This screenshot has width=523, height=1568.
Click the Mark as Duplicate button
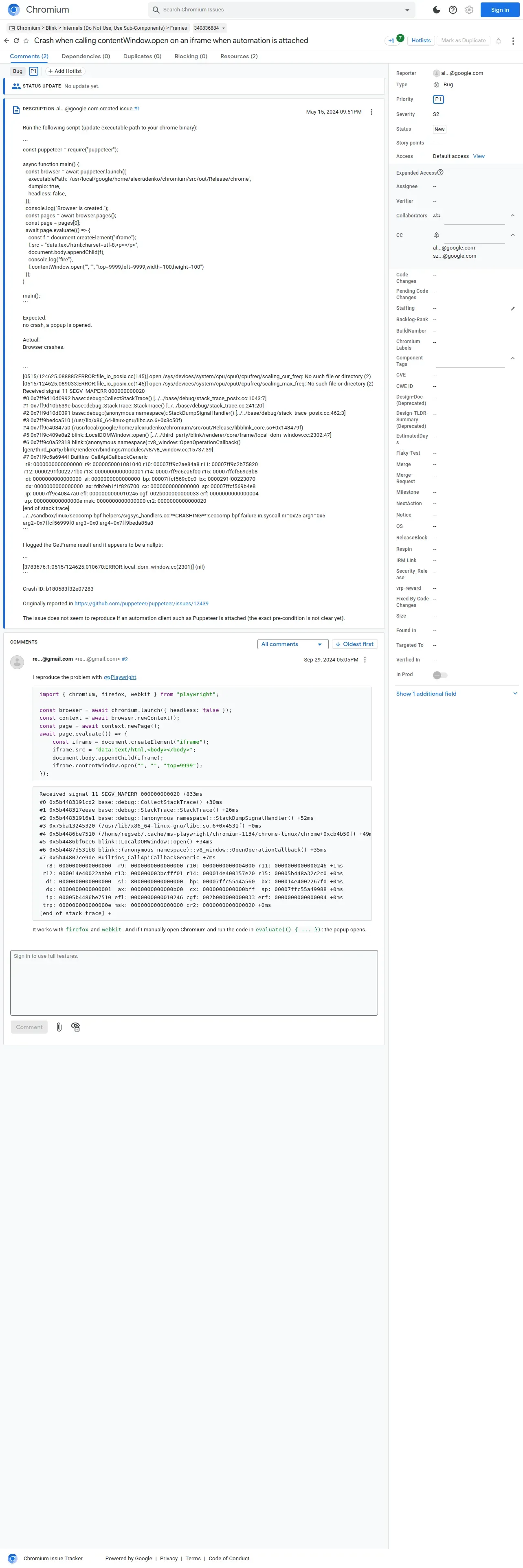[464, 41]
